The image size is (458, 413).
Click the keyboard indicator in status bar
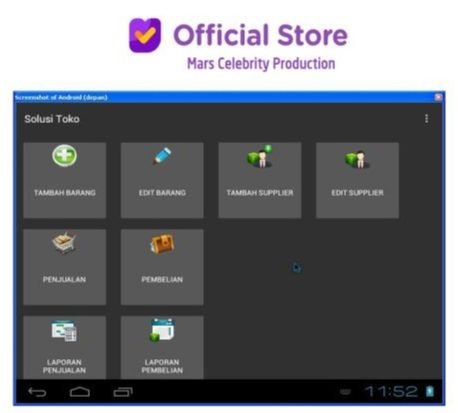[345, 392]
